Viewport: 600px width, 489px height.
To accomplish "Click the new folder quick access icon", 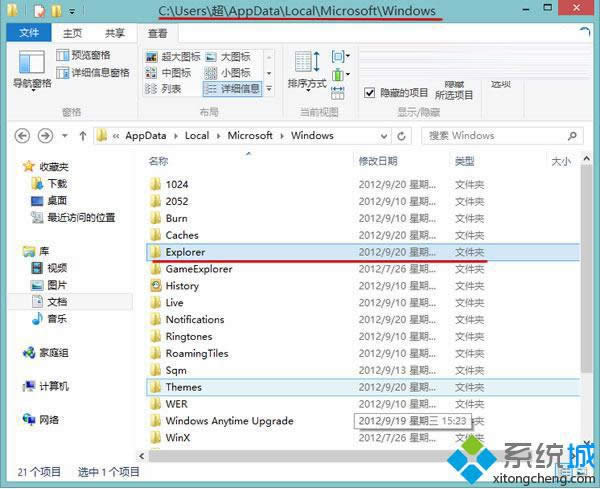I will 56,11.
